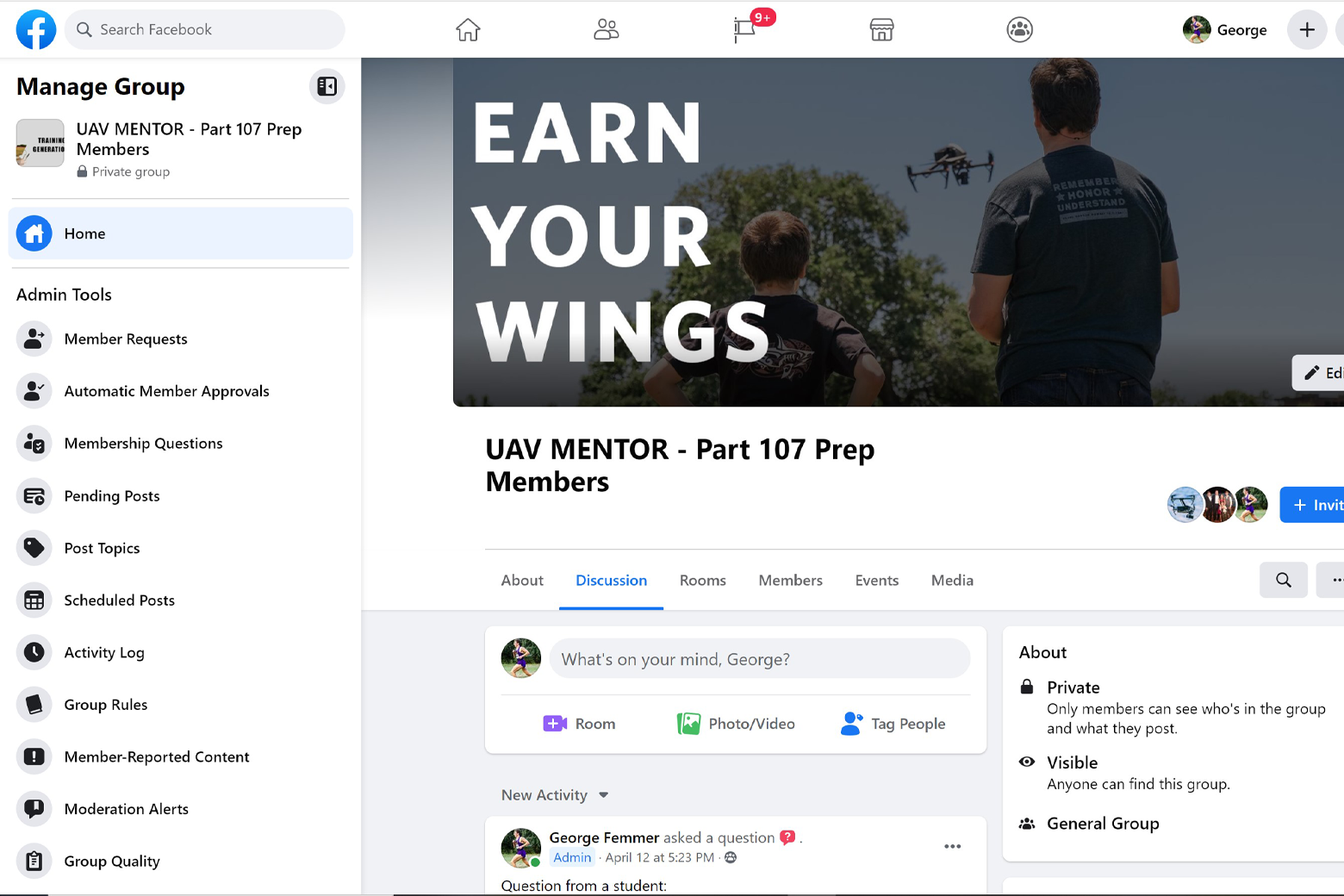Open the Marketplace icon in top bar
Viewport: 1344px width, 896px height.
pos(881,30)
